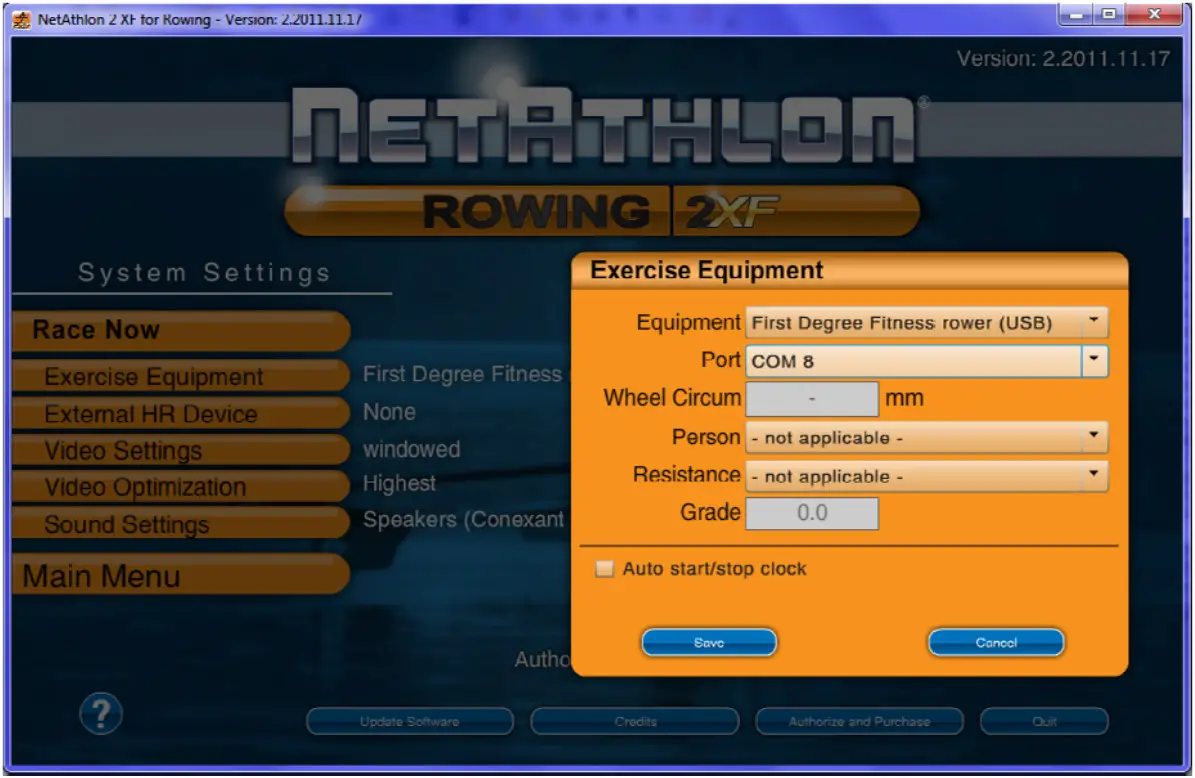
Task: Click the 'Highest' optimization value
Action: [x=399, y=484]
